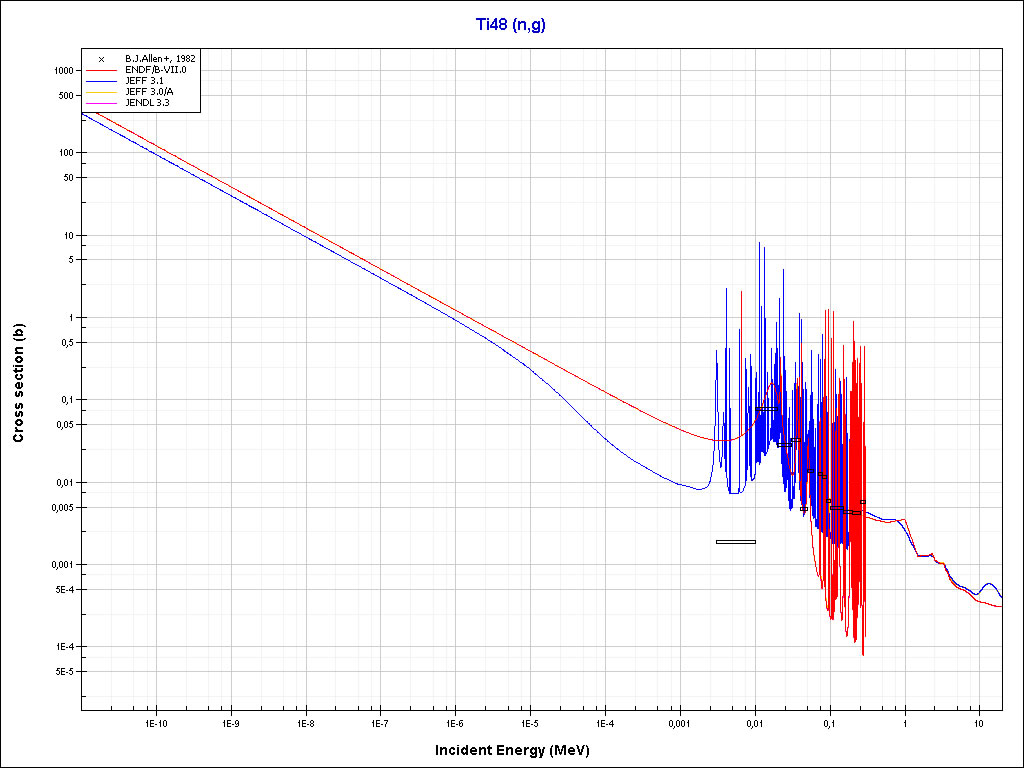1024x768 pixels.
Task: Select the JENDL 3.3 legend label
Action: coord(146,102)
